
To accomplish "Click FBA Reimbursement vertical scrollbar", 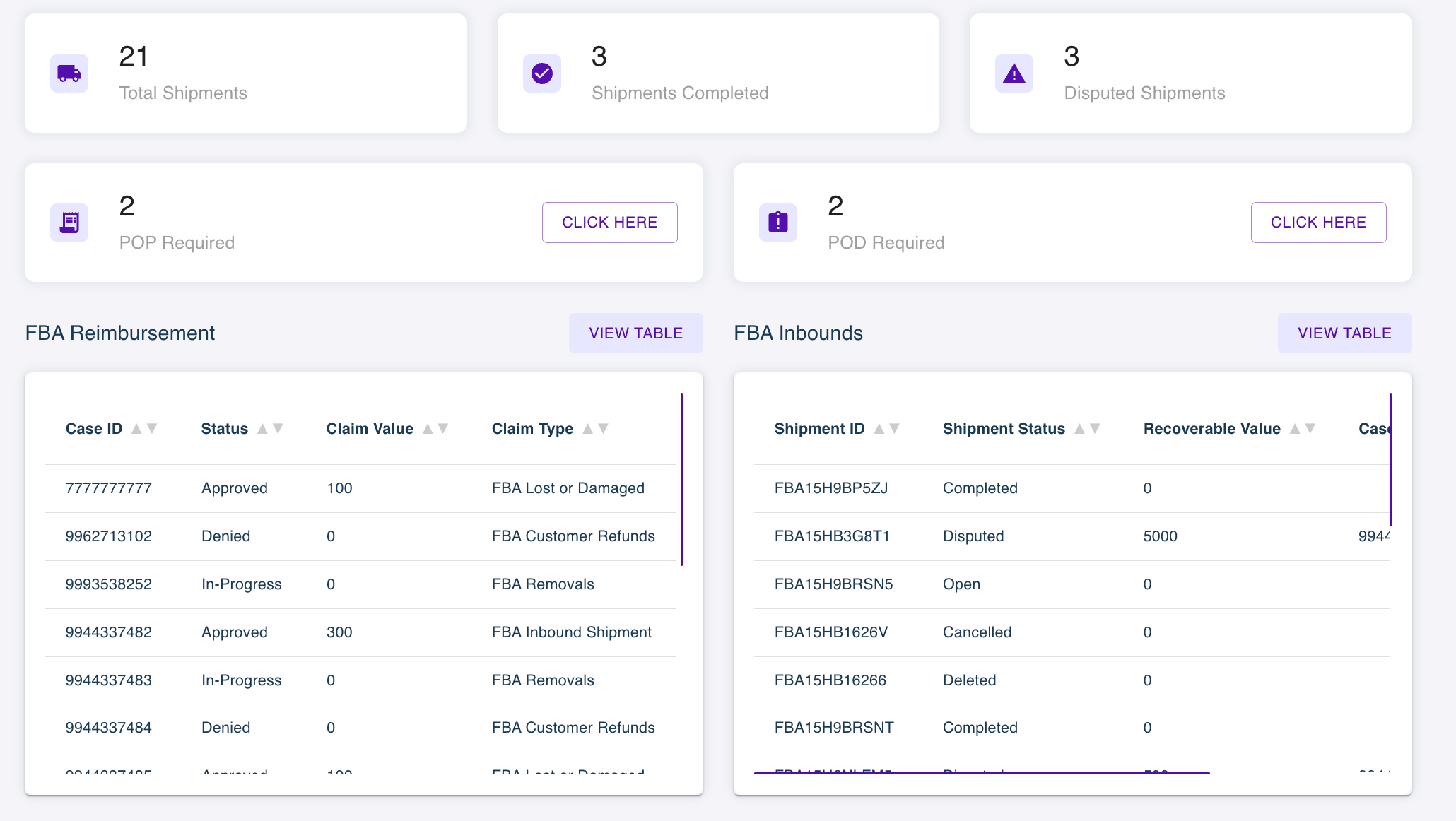I will 681,479.
